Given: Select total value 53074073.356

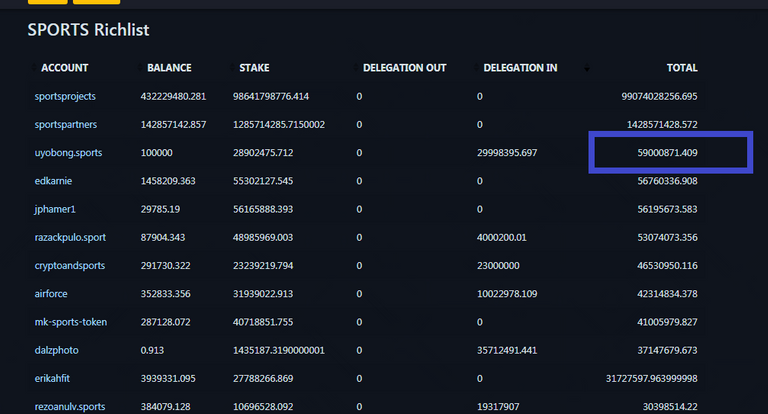Looking at the screenshot, I should pyautogui.click(x=667, y=238).
